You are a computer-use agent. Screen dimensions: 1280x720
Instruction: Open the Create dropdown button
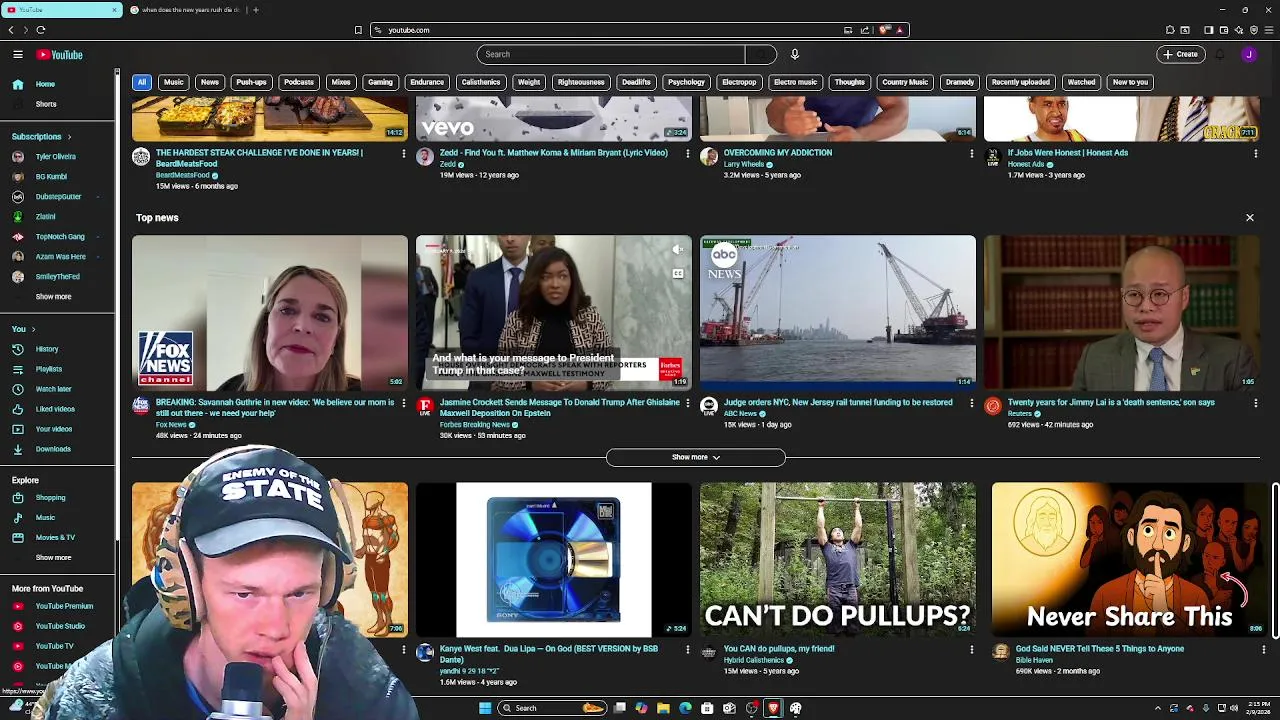(x=1180, y=54)
